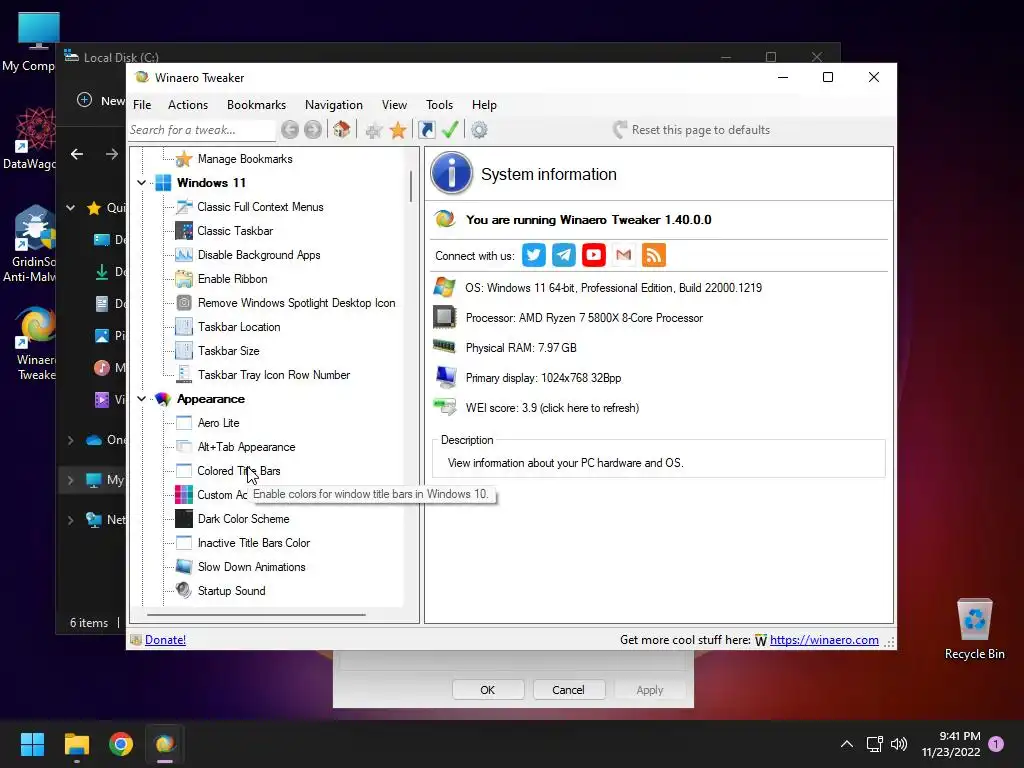This screenshot has height=768, width=1024.
Task: Select the My Computer desktop icon
Action: click(x=29, y=42)
